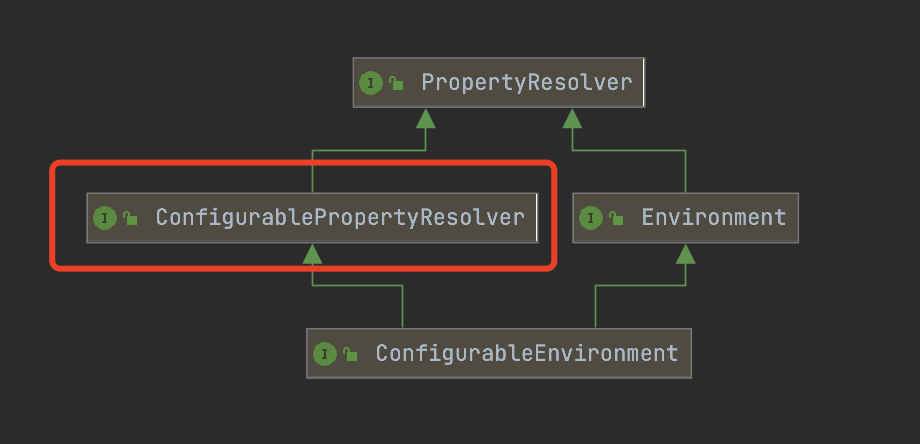Click the unlocked padlock icon on ConfigurableEnvironment node
Screen dimensions: 920x444
[x=350, y=354]
